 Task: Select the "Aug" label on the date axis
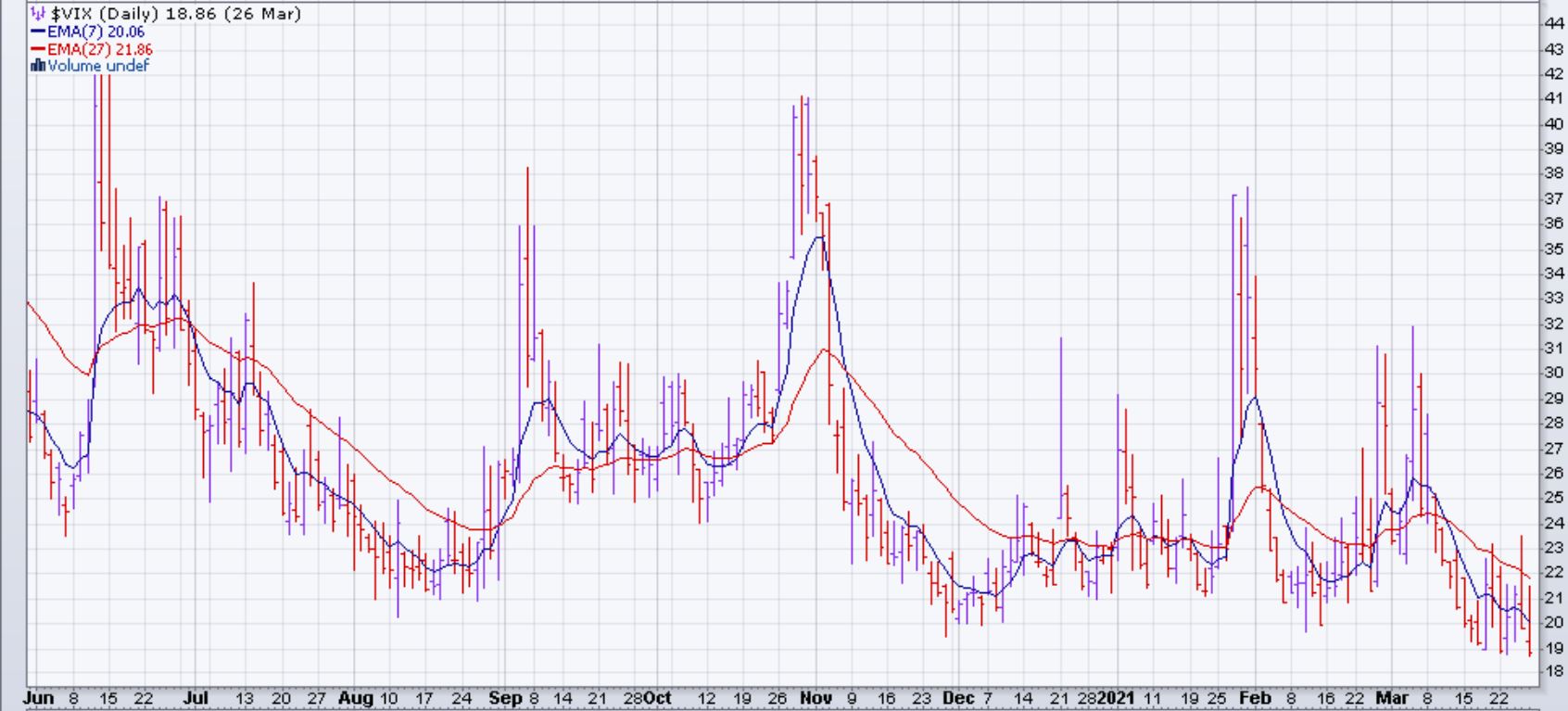[356, 698]
